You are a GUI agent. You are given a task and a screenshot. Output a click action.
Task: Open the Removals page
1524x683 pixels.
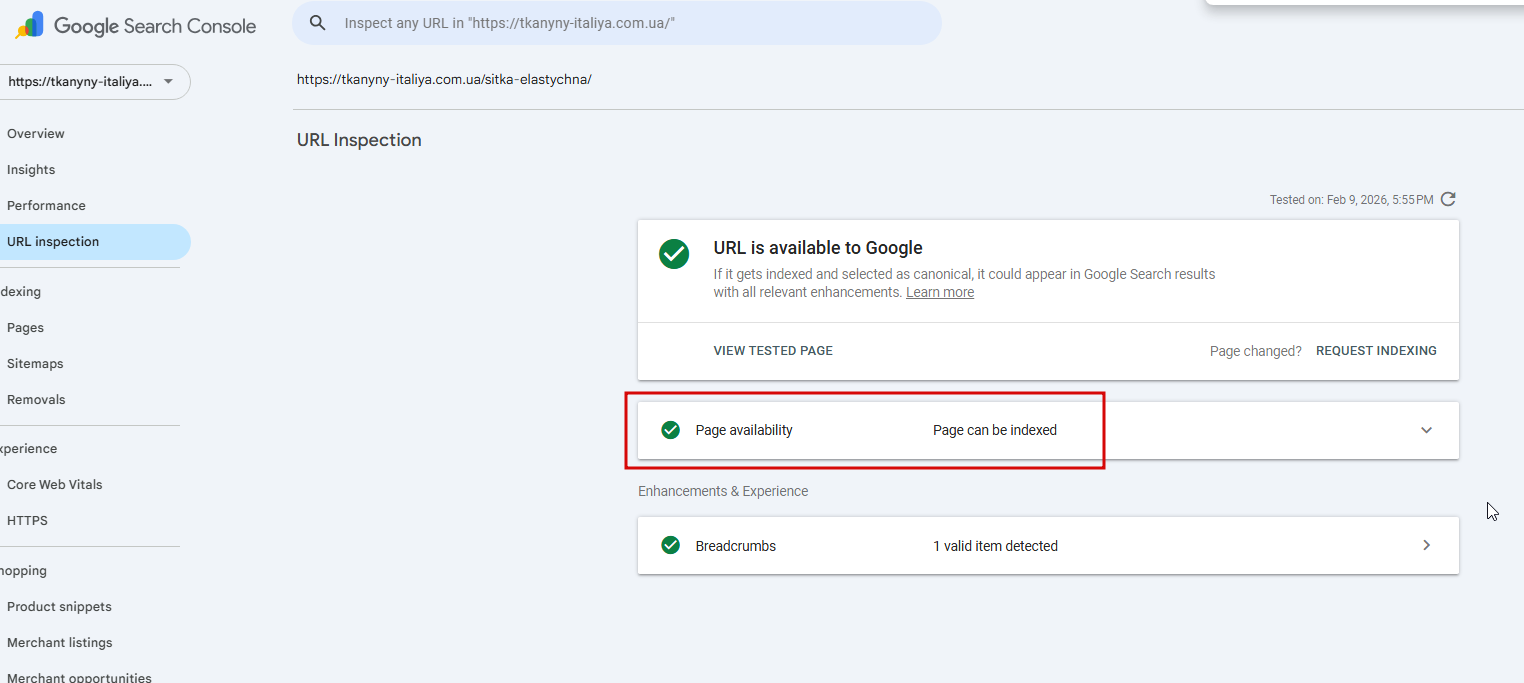coord(36,400)
